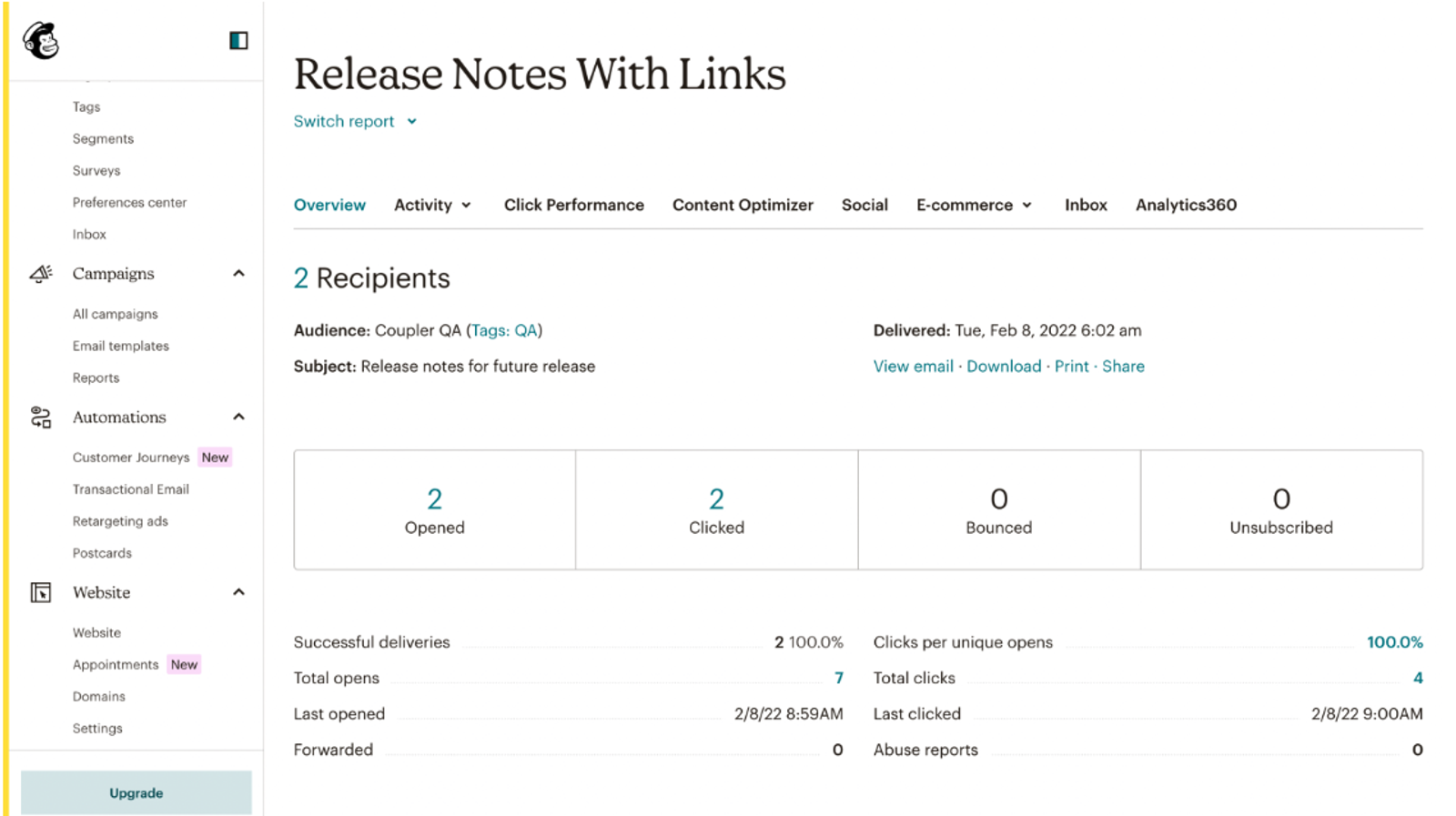
Task: Collapse the Campaigns section chevron
Action: coord(238,274)
